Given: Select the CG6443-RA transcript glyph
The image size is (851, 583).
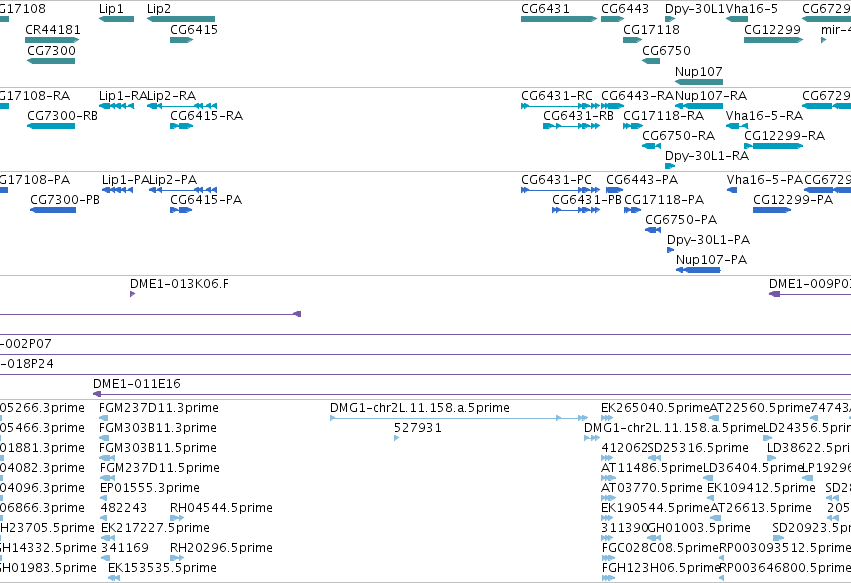Looking at the screenshot, I should tap(613, 106).
